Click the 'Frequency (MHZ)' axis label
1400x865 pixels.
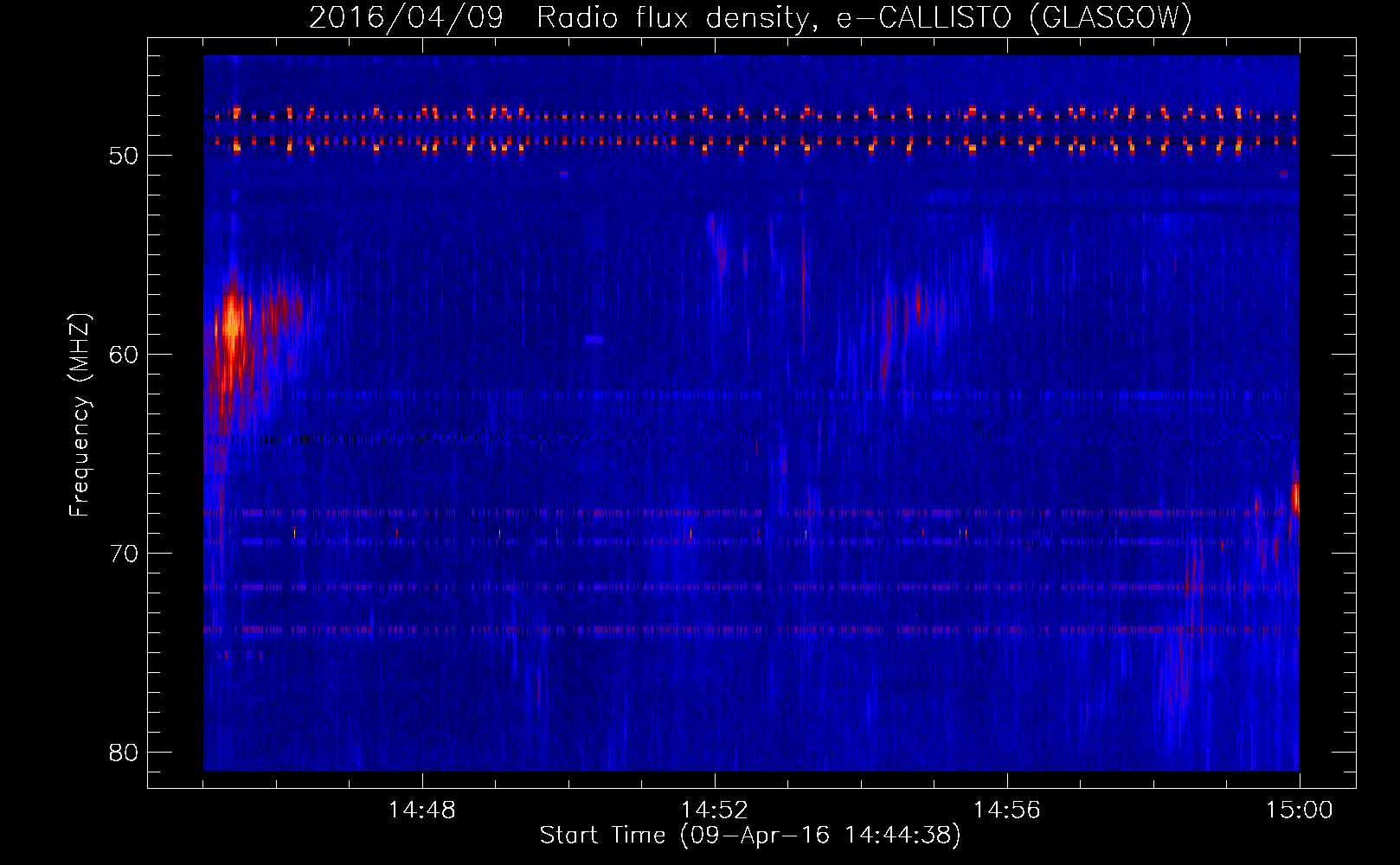coord(79,414)
